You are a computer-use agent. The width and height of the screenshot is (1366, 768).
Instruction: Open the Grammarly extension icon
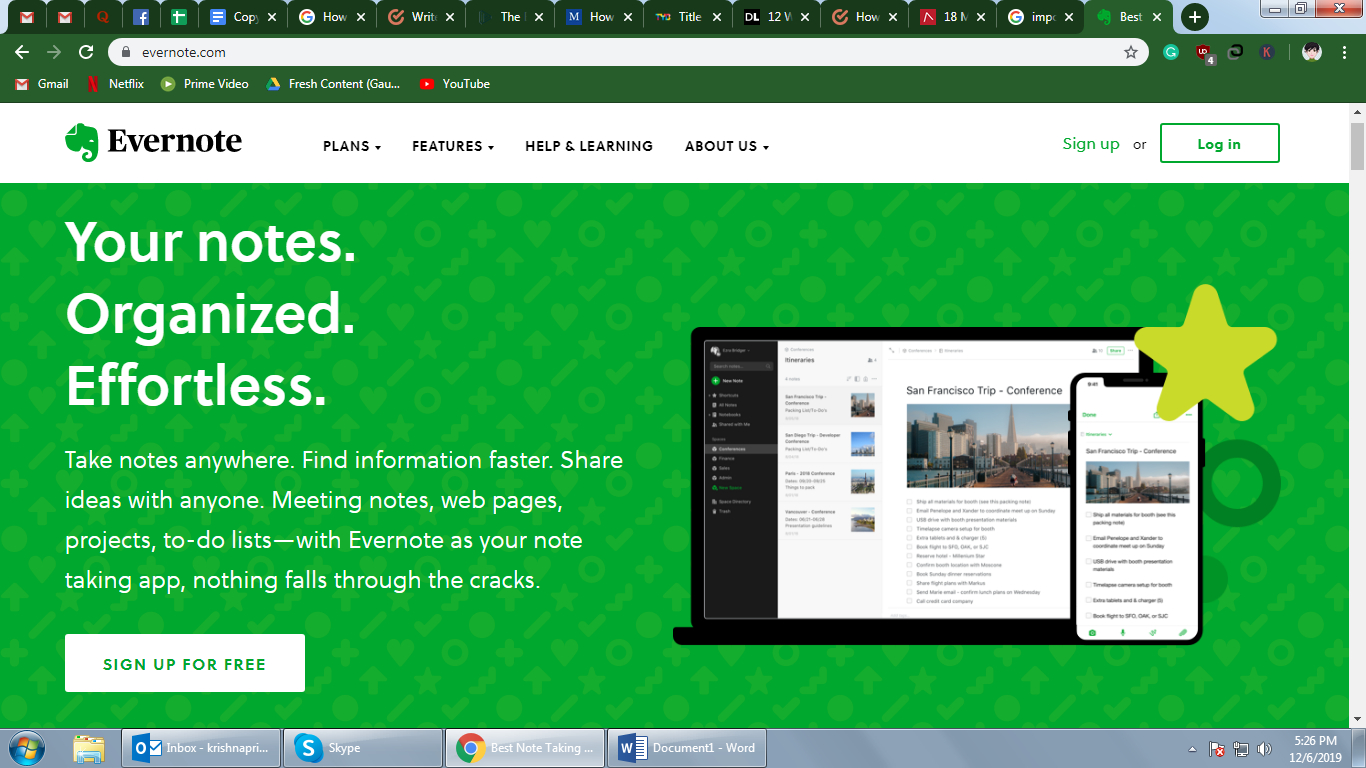click(x=1171, y=52)
